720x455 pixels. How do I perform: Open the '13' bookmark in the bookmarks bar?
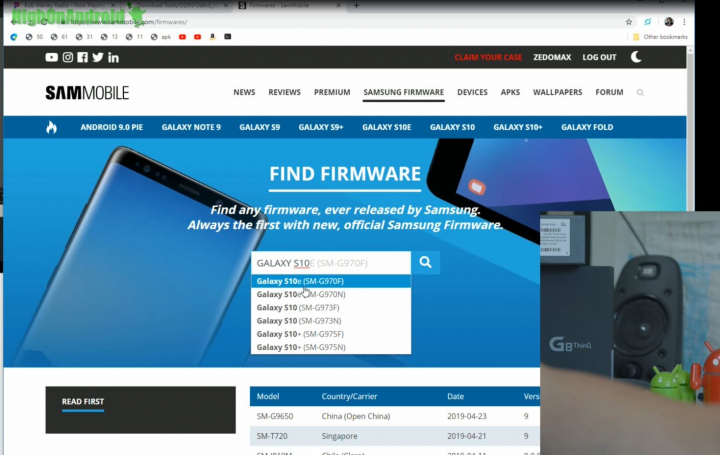point(109,37)
